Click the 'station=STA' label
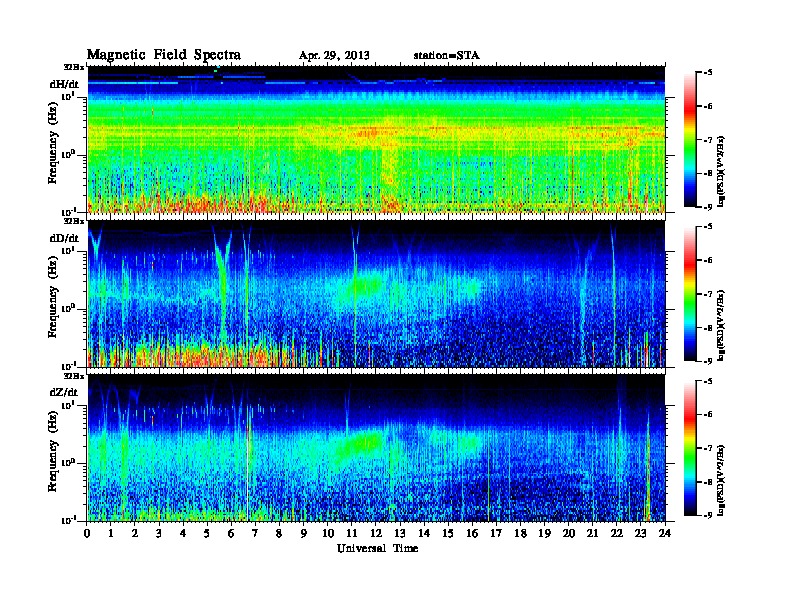This screenshot has height=612, width=792. pyautogui.click(x=446, y=56)
